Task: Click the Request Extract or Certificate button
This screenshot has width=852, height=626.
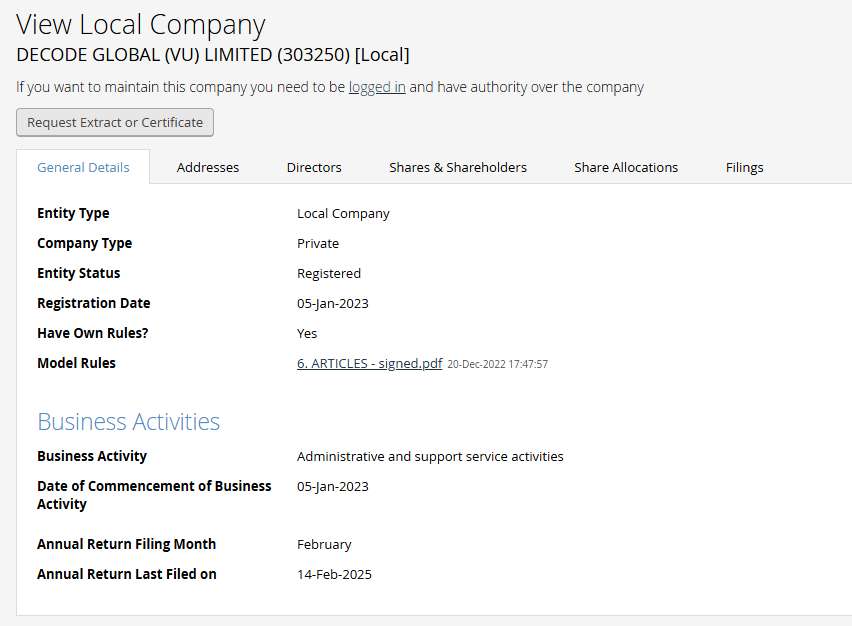Action: point(115,122)
